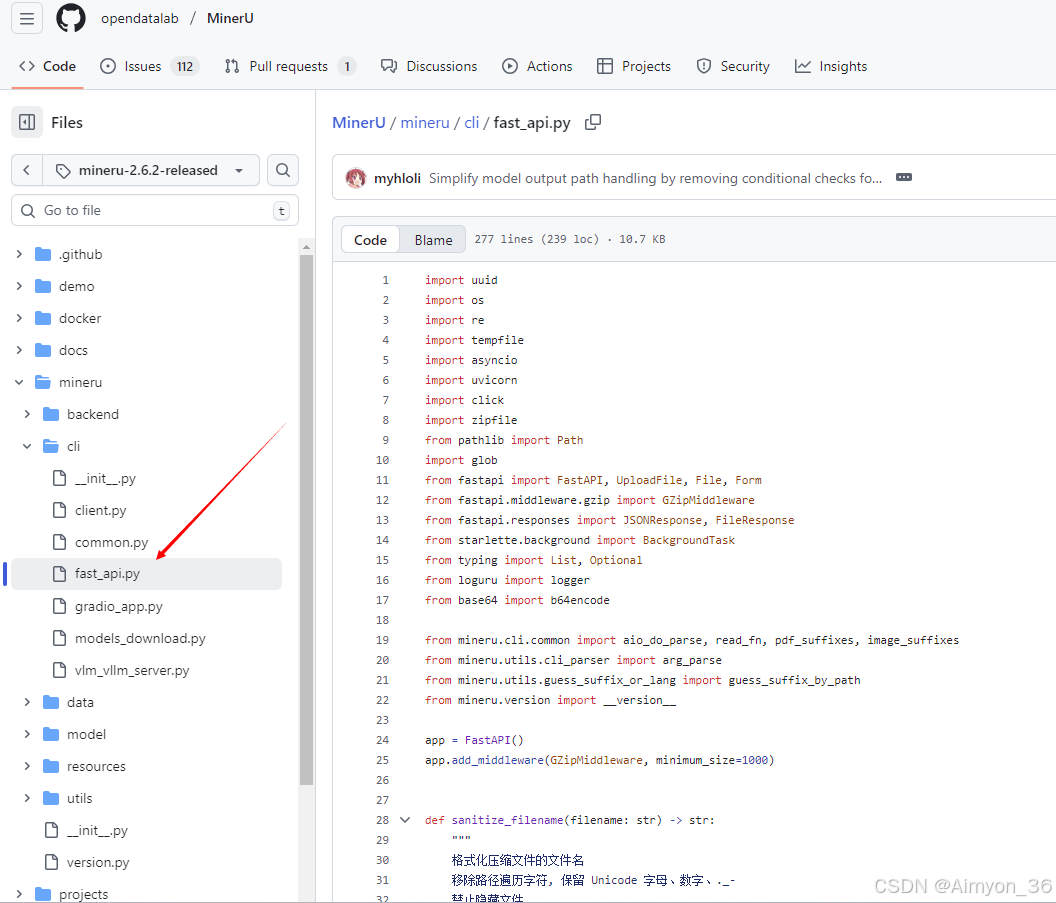
Task: Open the mineru-2.6.2-released branch dropdown
Action: [x=150, y=170]
